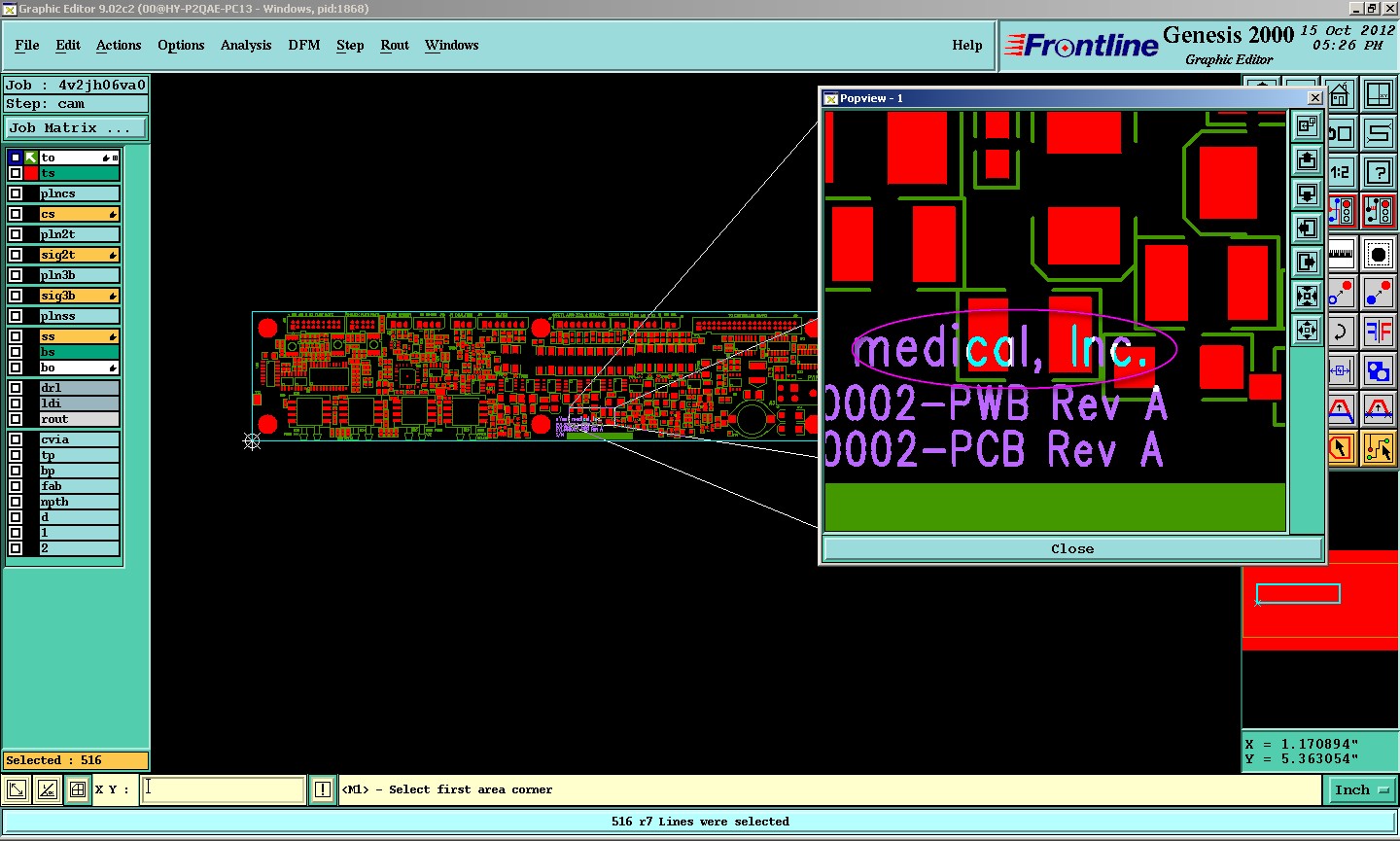Toggle display checkbox for layer rout

tap(16, 419)
